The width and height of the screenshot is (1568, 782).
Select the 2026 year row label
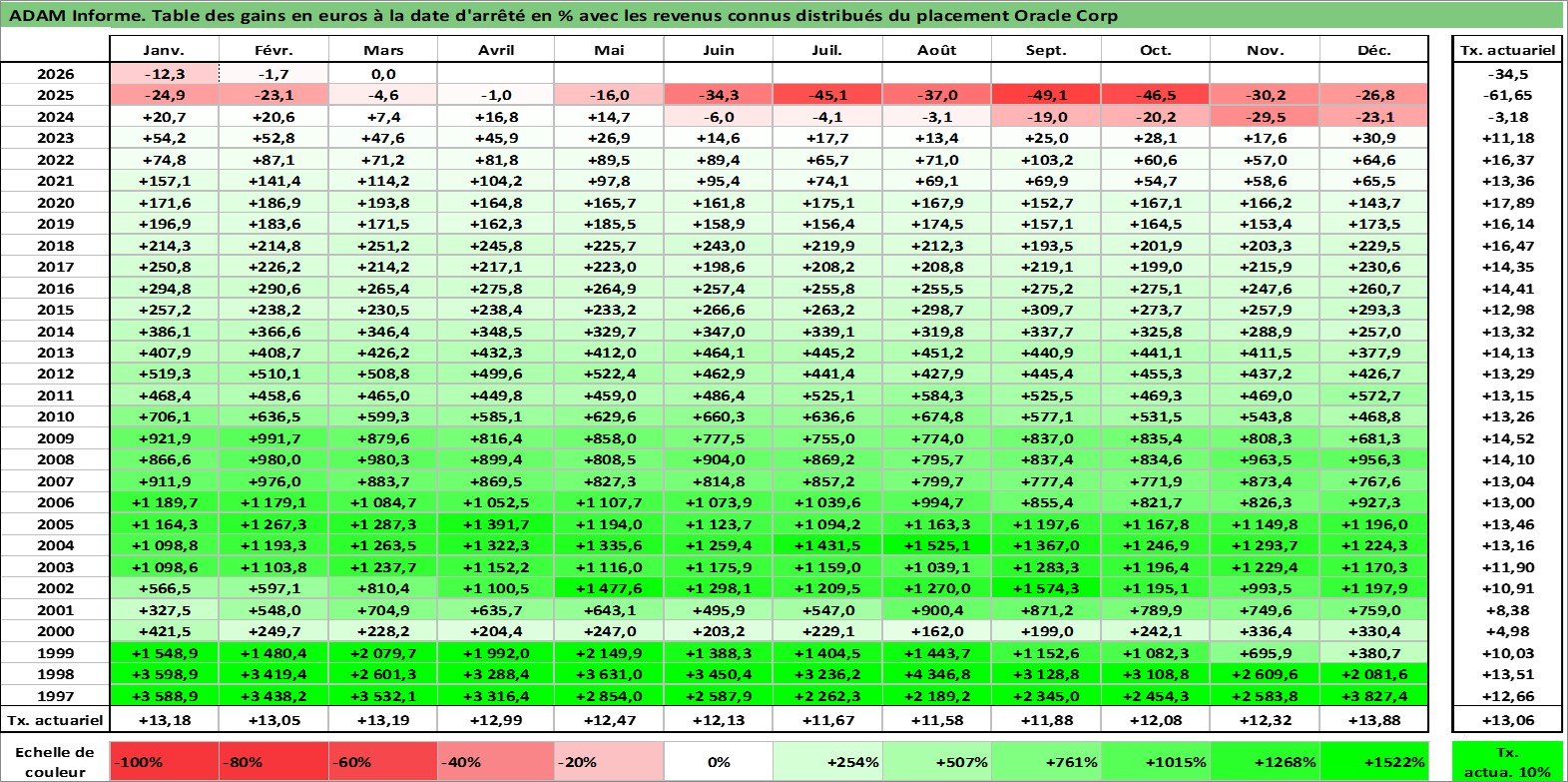pos(55,74)
